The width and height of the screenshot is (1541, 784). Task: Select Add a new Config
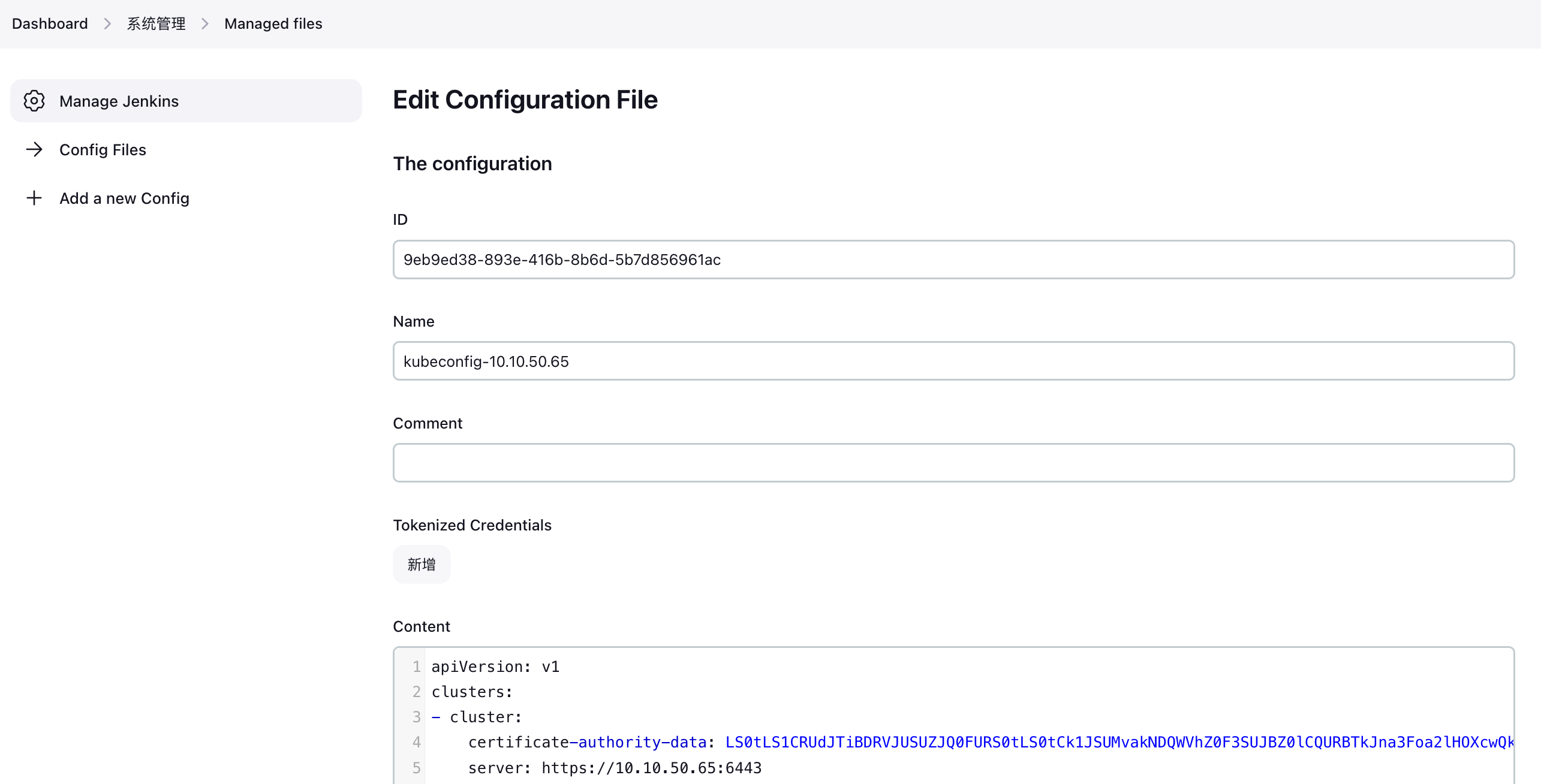coord(124,198)
